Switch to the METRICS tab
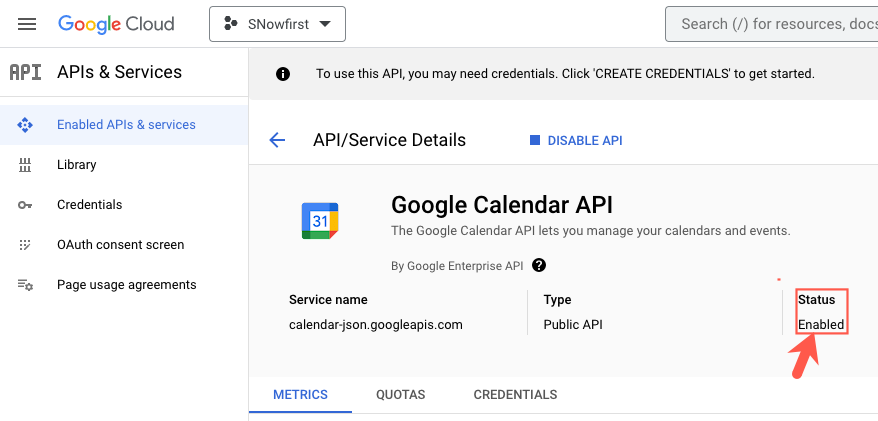The height and width of the screenshot is (421, 878). (x=300, y=395)
